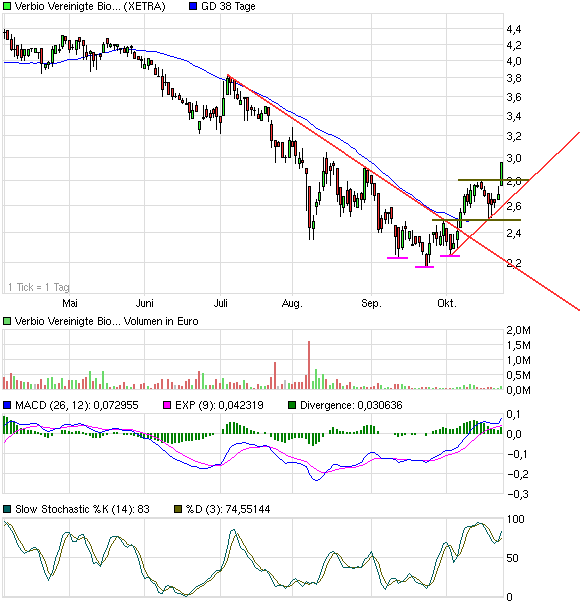
Task: Click the dark green Divergence legend swatch
Action: click(x=292, y=405)
